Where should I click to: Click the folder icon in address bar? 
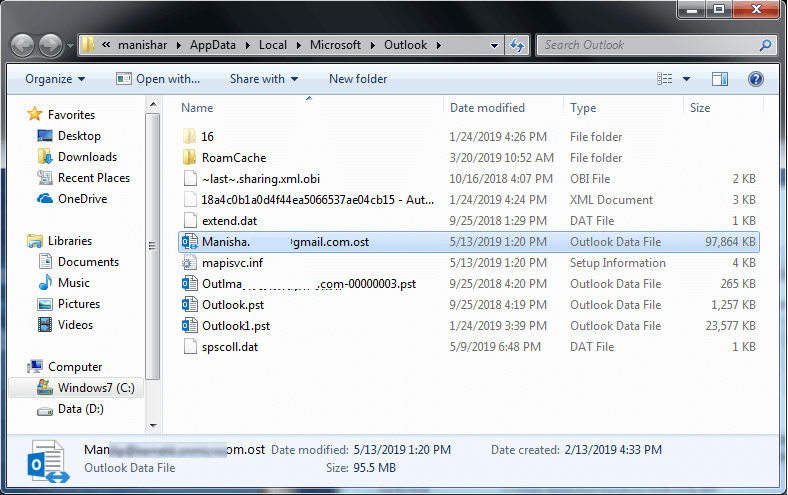(x=88, y=45)
